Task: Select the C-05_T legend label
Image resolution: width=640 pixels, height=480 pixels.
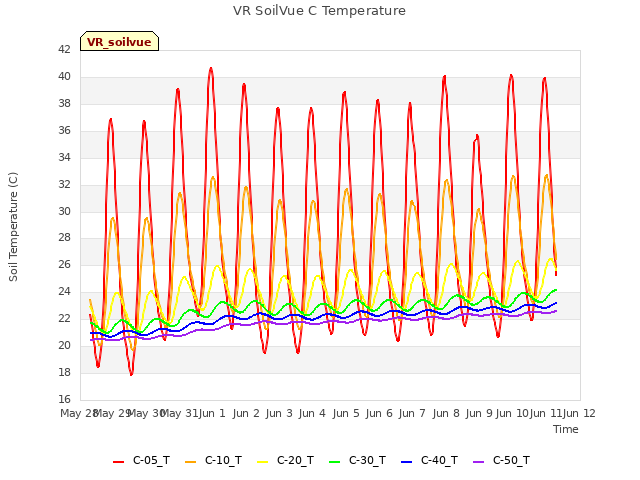Action: click(151, 460)
